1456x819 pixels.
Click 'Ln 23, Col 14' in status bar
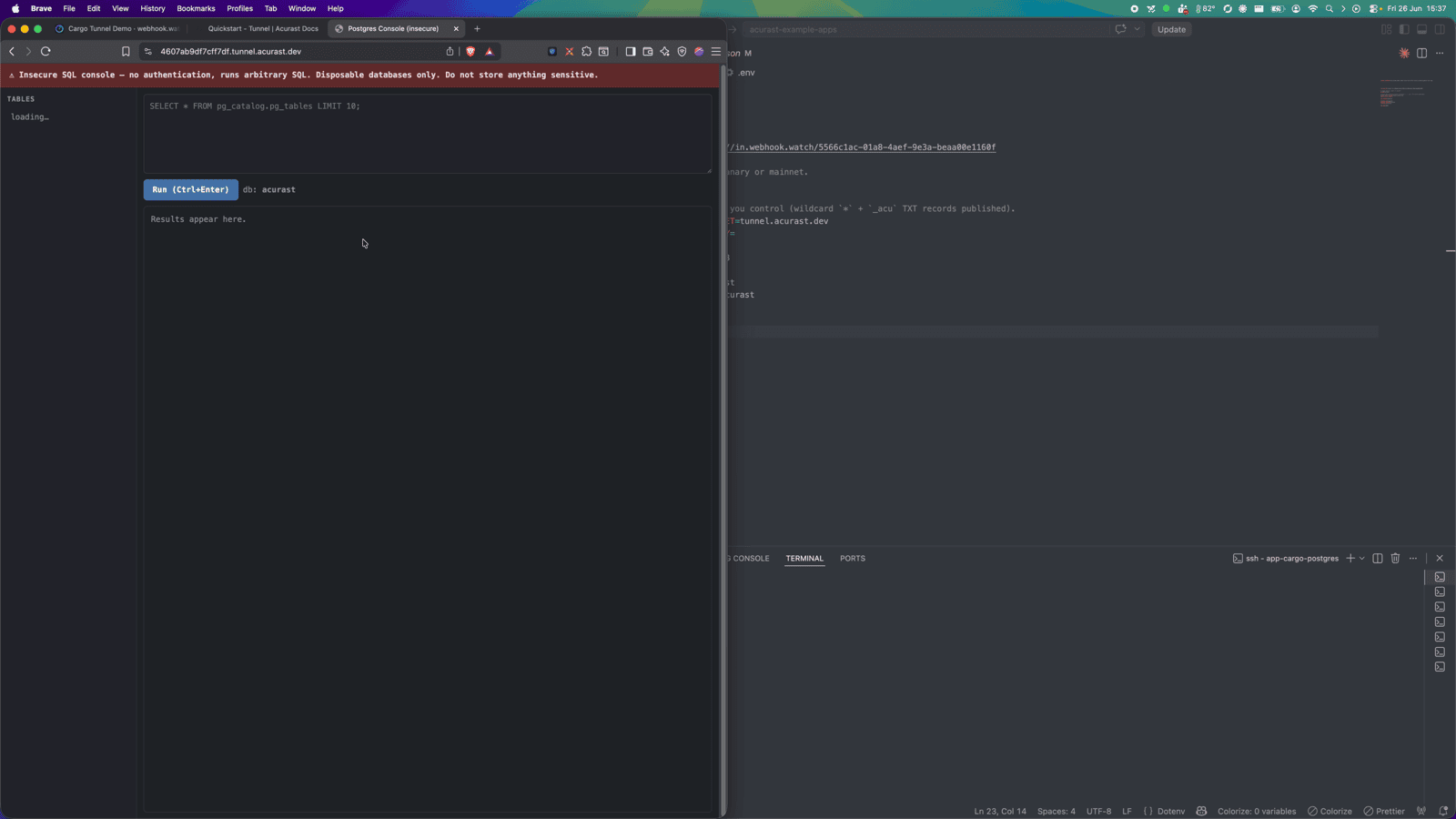tap(1000, 811)
